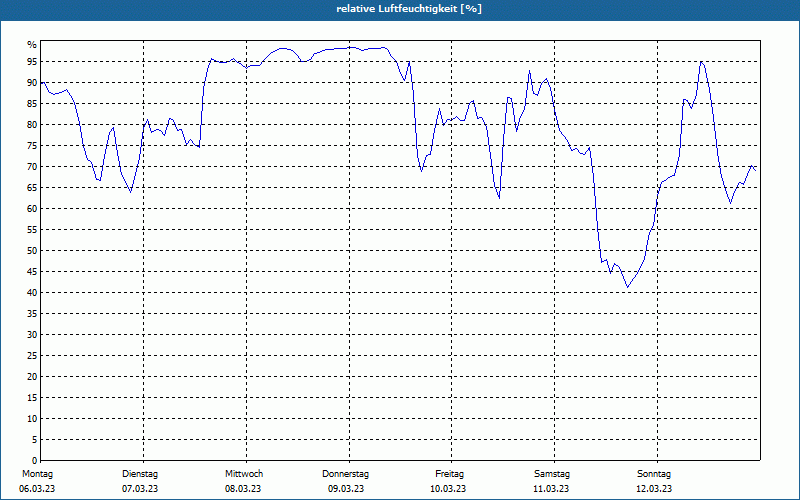The image size is (800, 500).
Task: Click the y-axis value '10'
Action: click(x=32, y=419)
